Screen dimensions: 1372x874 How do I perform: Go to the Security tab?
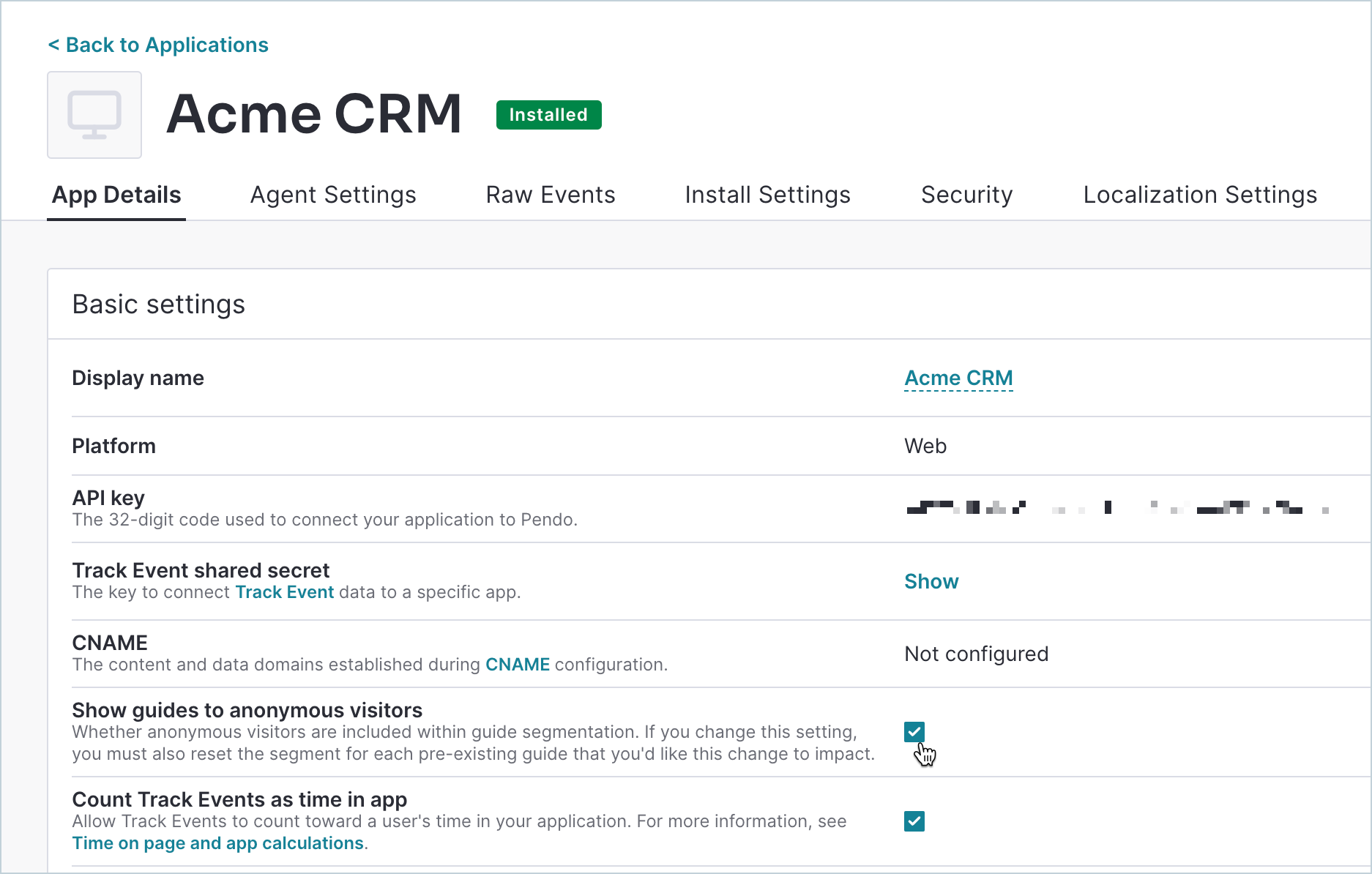[966, 195]
